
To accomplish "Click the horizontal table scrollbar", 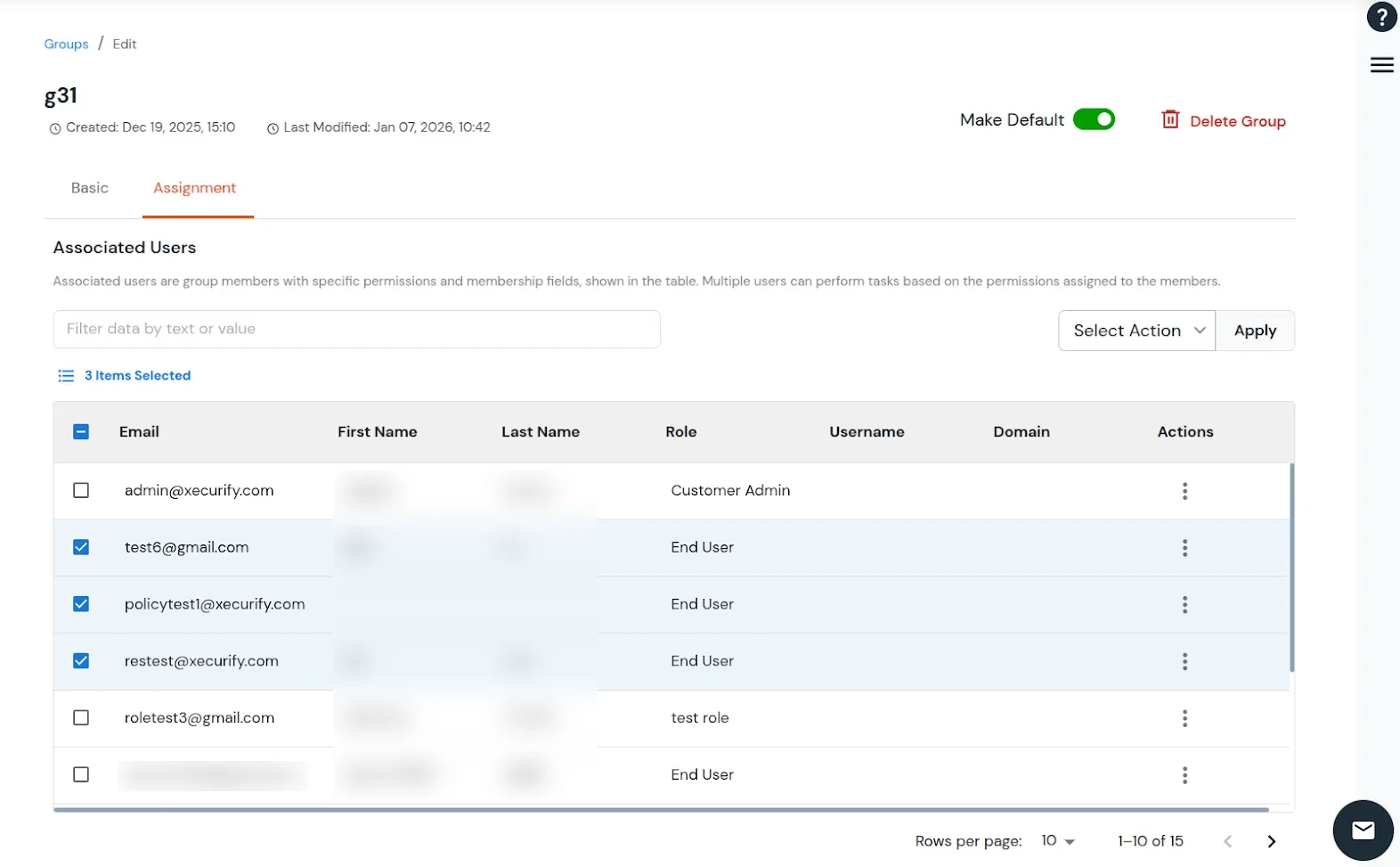I will [x=661, y=810].
